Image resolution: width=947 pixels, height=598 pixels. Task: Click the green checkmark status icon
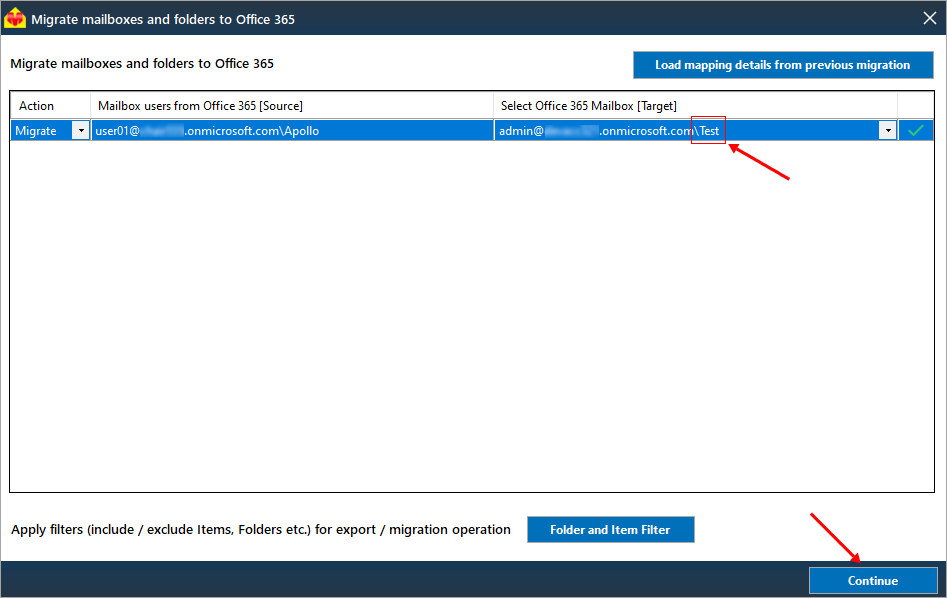[x=915, y=130]
